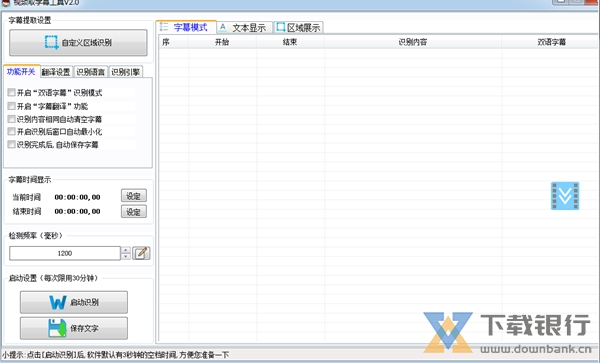600x363 pixels.
Task: Decrease detection frequency with down arrow
Action: (x=126, y=256)
